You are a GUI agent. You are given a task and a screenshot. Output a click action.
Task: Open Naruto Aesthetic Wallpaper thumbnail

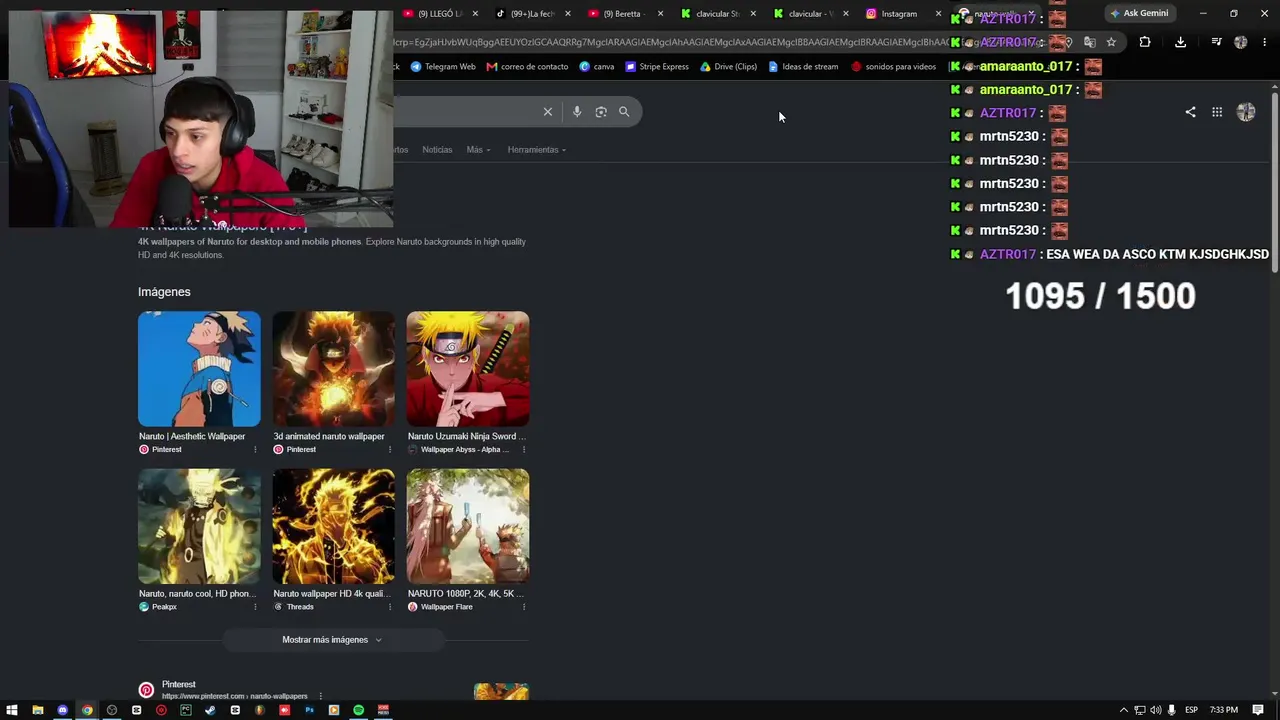click(199, 369)
